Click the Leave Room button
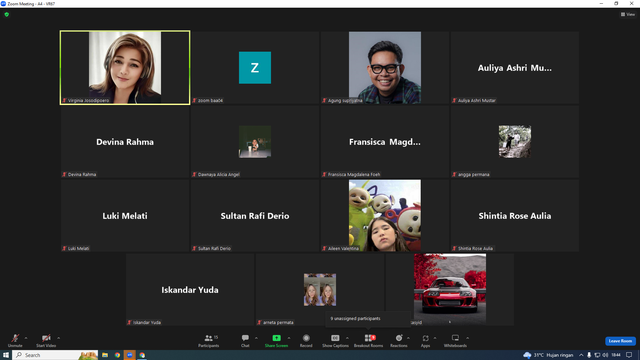The image size is (640, 360). coord(620,341)
